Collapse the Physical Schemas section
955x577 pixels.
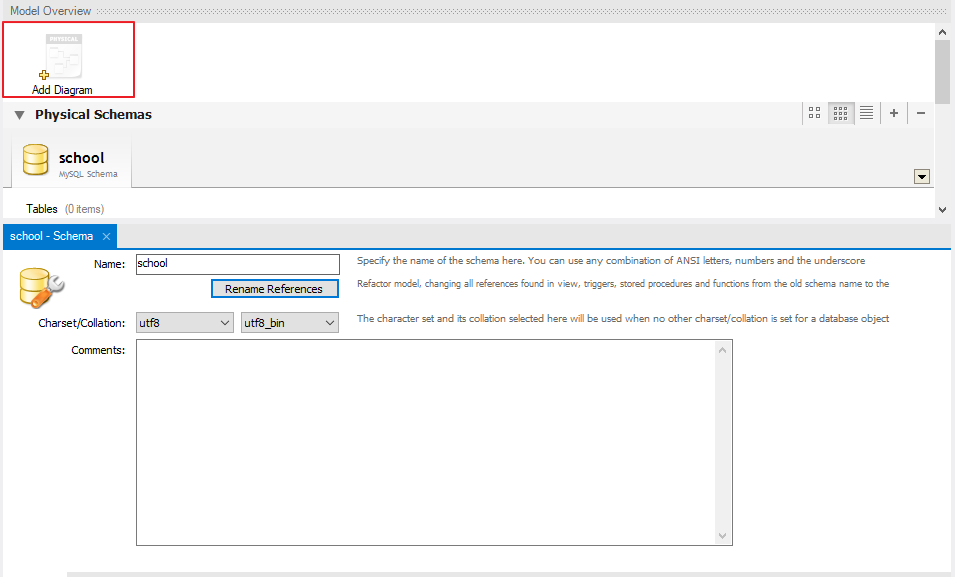click(20, 115)
